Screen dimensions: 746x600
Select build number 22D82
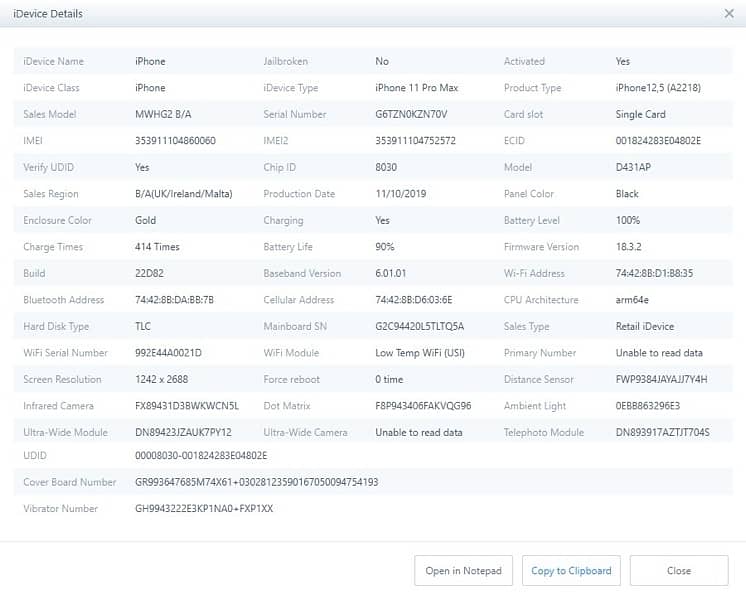[149, 274]
